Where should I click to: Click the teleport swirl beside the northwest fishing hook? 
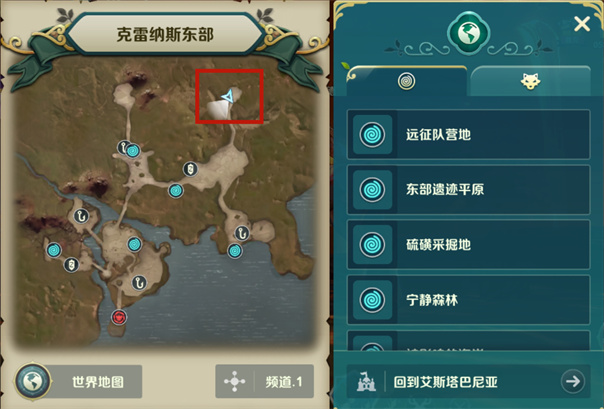[133, 151]
